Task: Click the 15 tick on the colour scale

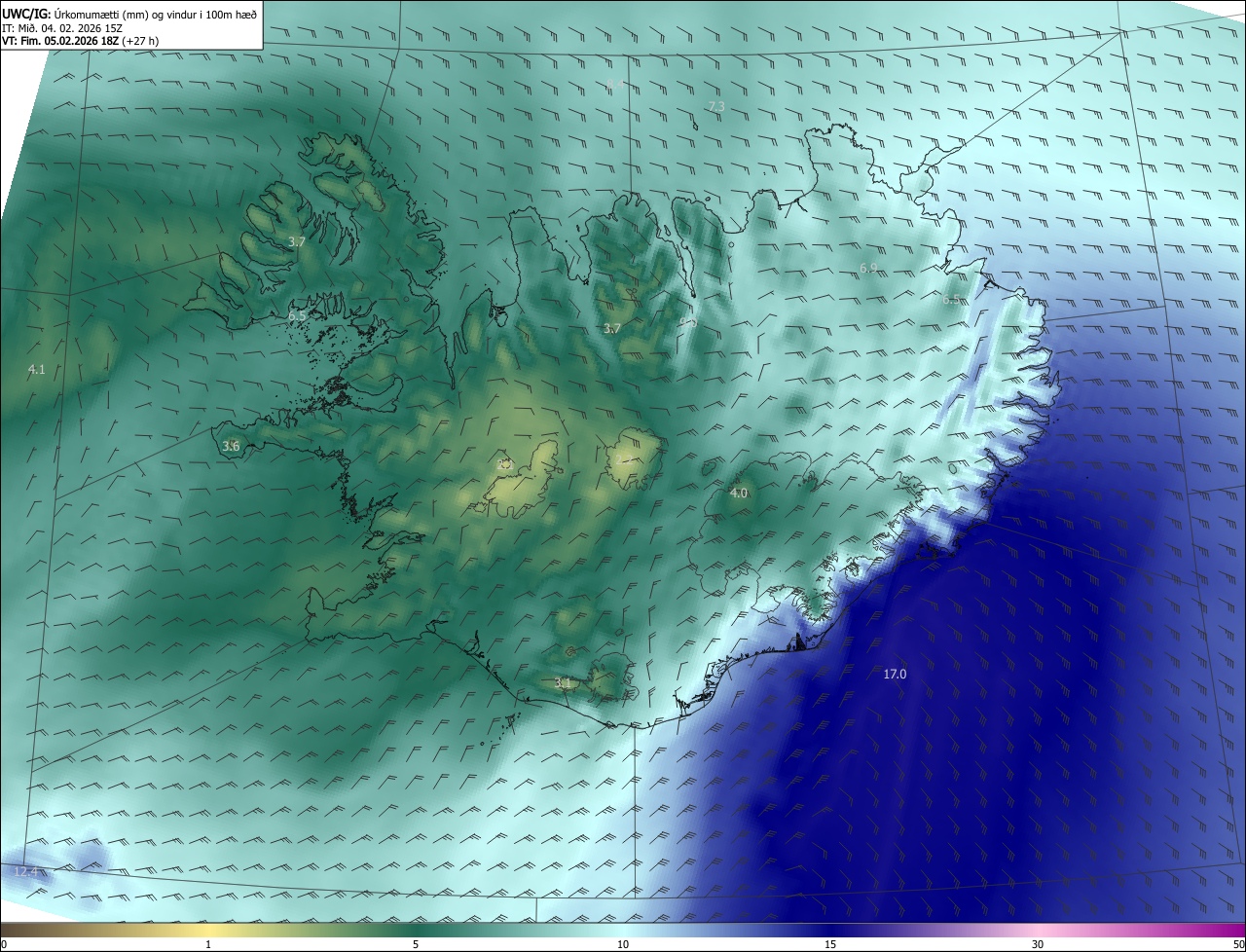Action: [830, 944]
